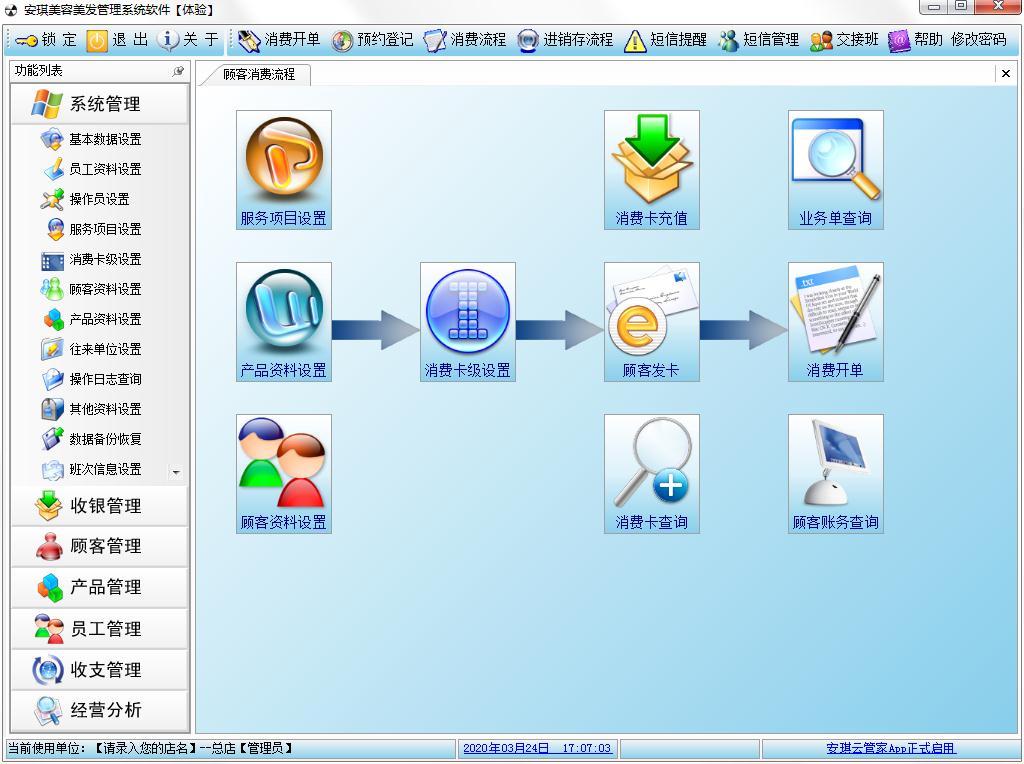Open 消费流程 from the toolbar

click(x=465, y=40)
